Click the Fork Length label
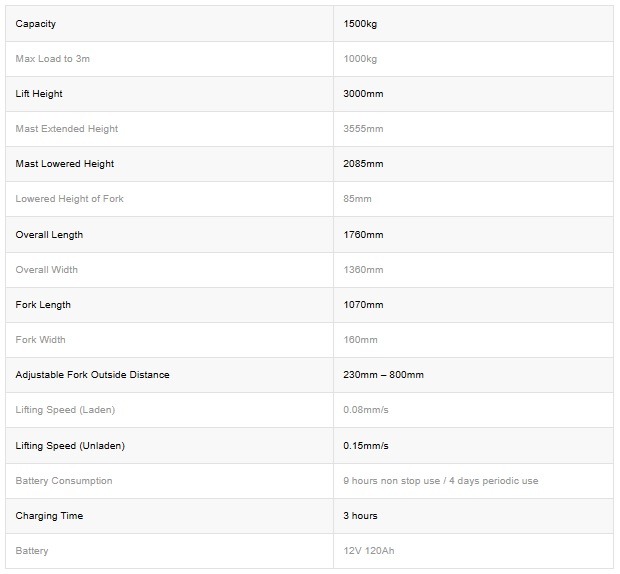The height and width of the screenshot is (574, 620). point(43,305)
